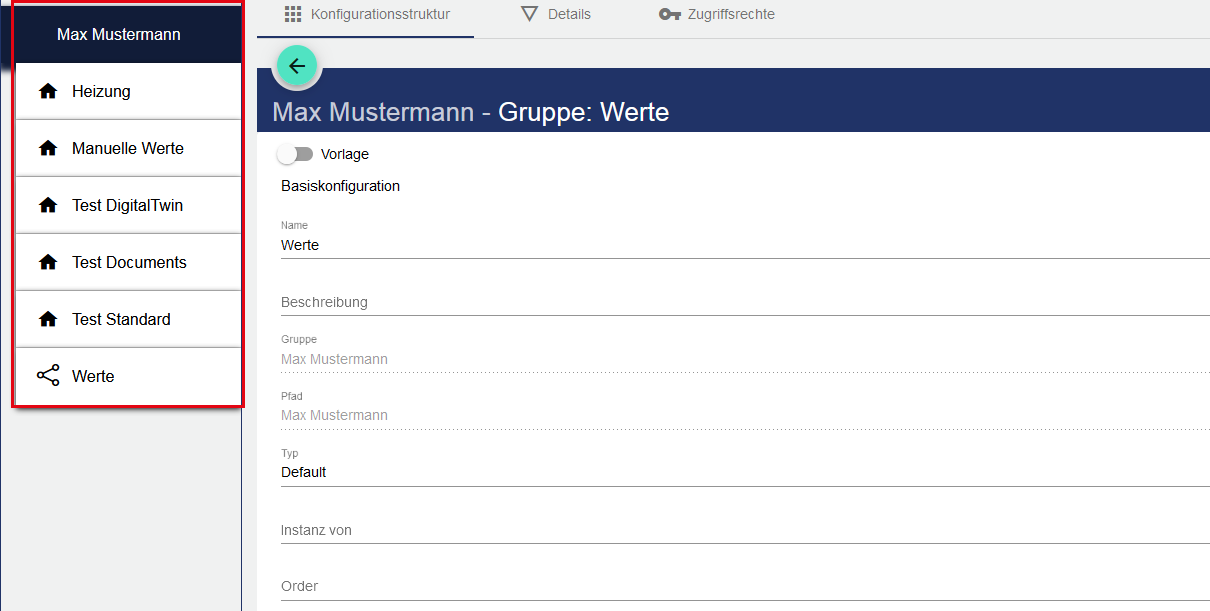Click the home icon beside Test Standard
The width and height of the screenshot is (1210, 611).
[x=47, y=319]
